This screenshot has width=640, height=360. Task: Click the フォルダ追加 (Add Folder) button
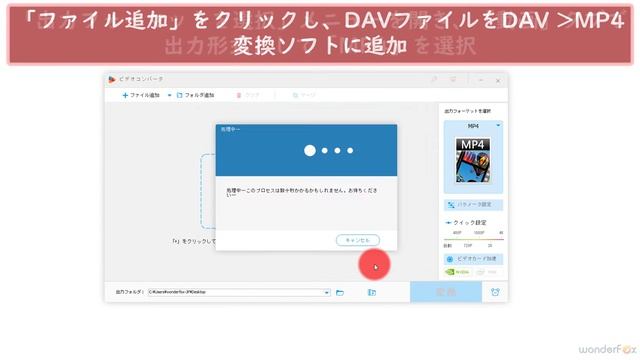(x=195, y=95)
